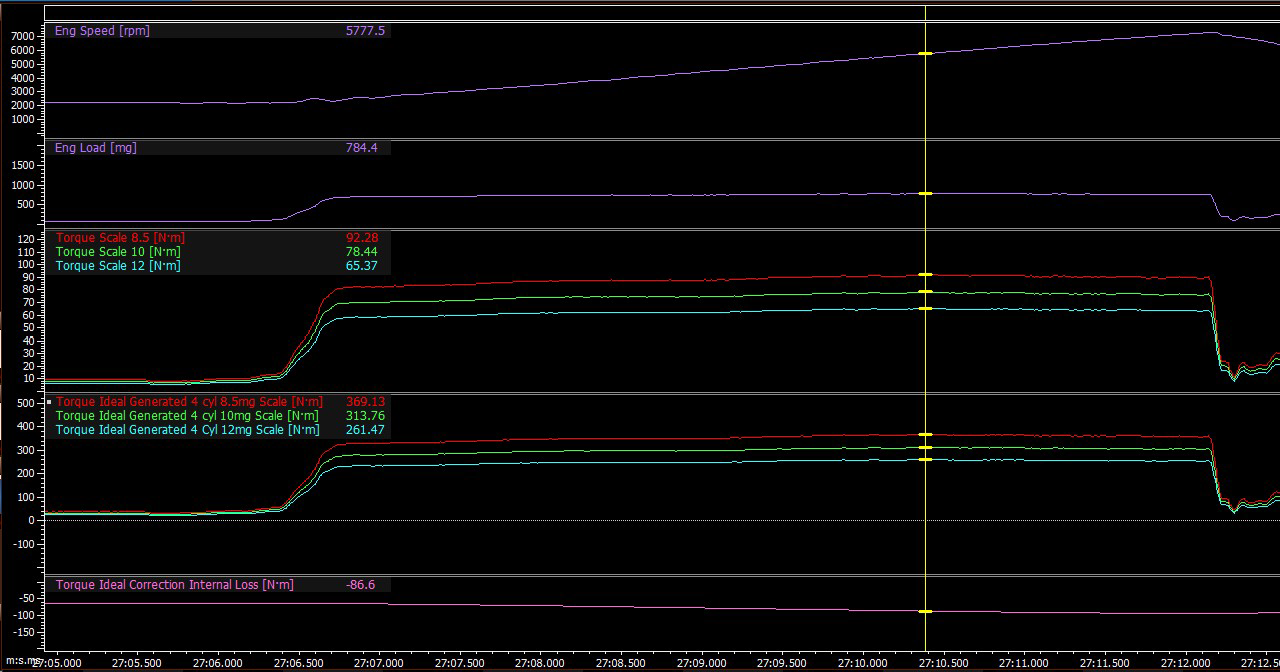Click the Eng Speed value 5777.5
1280x672 pixels.
(365, 31)
